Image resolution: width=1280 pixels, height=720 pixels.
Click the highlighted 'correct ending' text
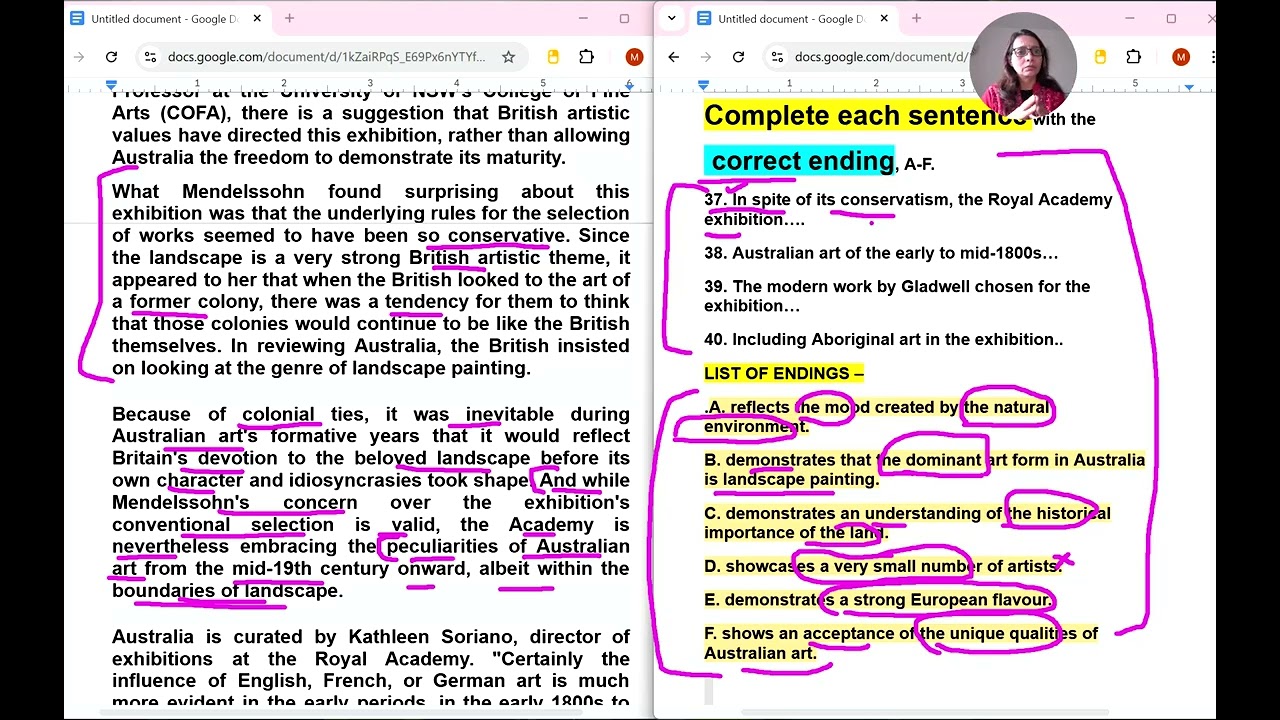(803, 160)
